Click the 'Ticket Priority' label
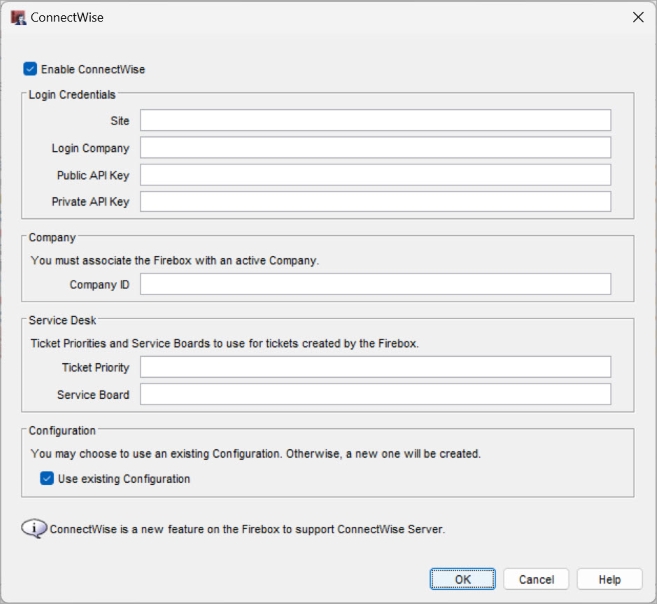 click(96, 368)
